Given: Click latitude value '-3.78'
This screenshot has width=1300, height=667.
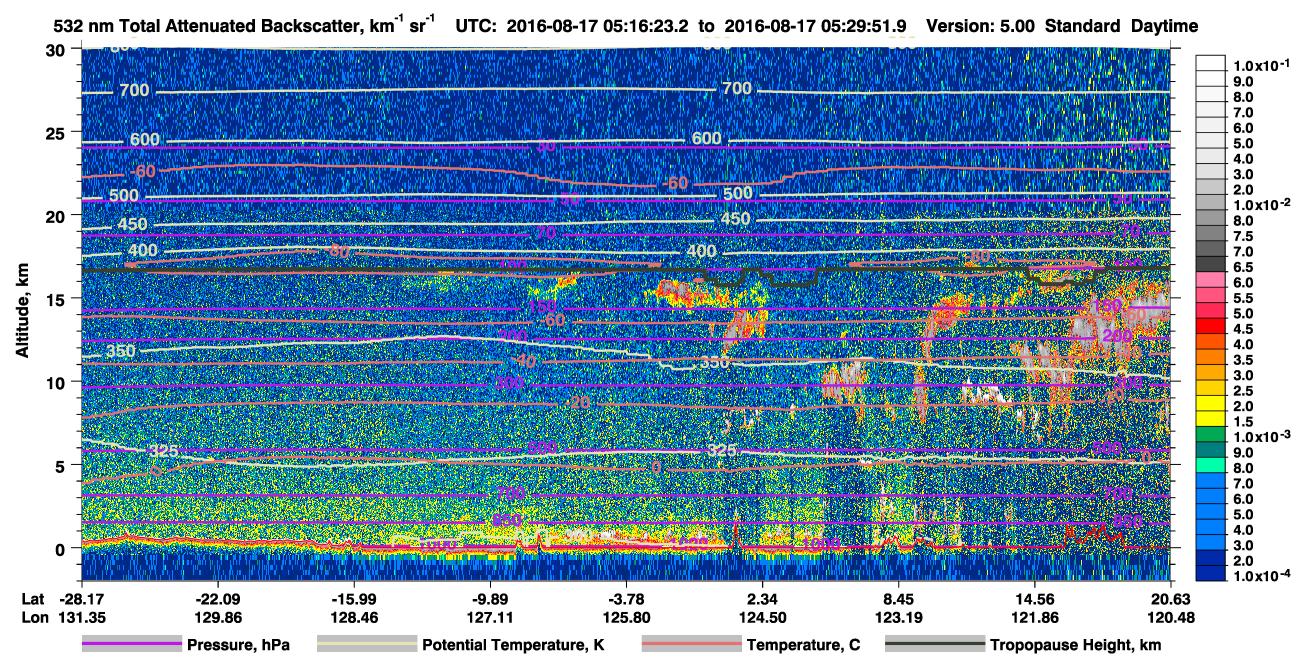Looking at the screenshot, I should (x=626, y=599).
